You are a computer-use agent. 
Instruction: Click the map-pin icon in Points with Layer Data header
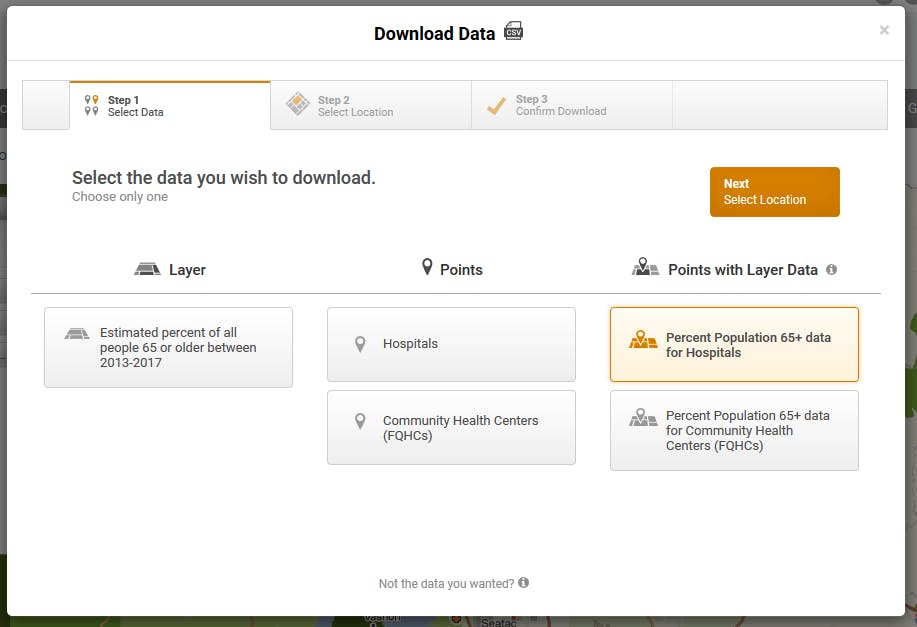[645, 267]
